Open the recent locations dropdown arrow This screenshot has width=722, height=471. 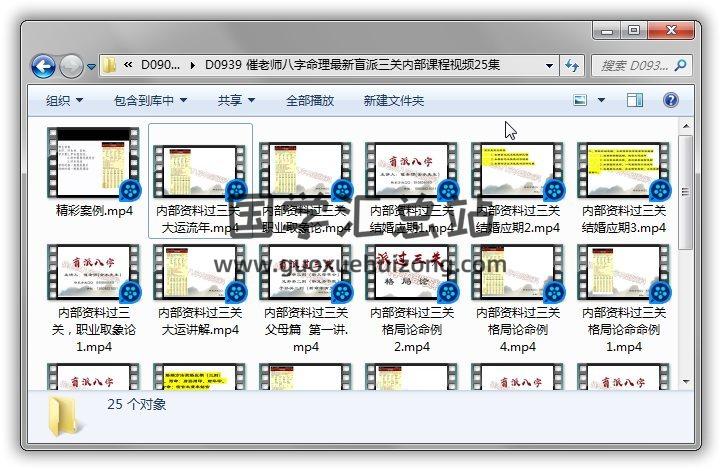click(x=91, y=67)
